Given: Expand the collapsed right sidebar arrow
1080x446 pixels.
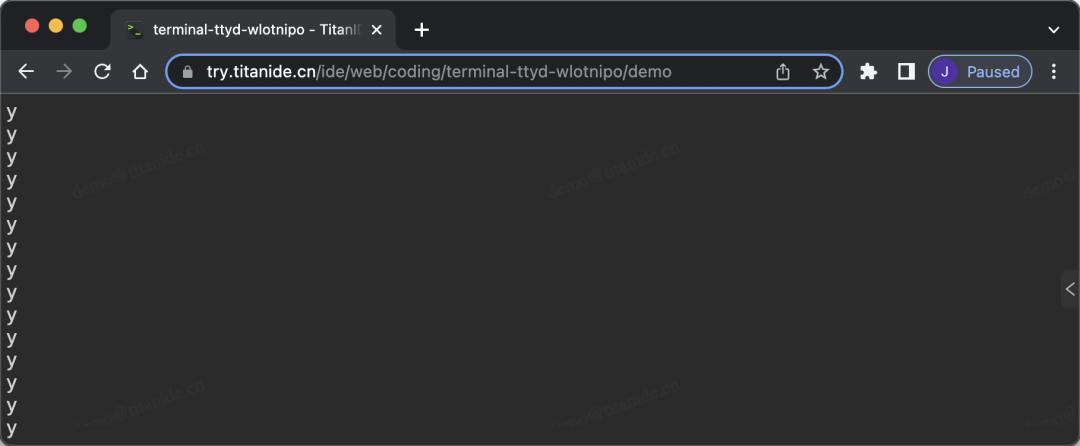Looking at the screenshot, I should click(x=1070, y=289).
